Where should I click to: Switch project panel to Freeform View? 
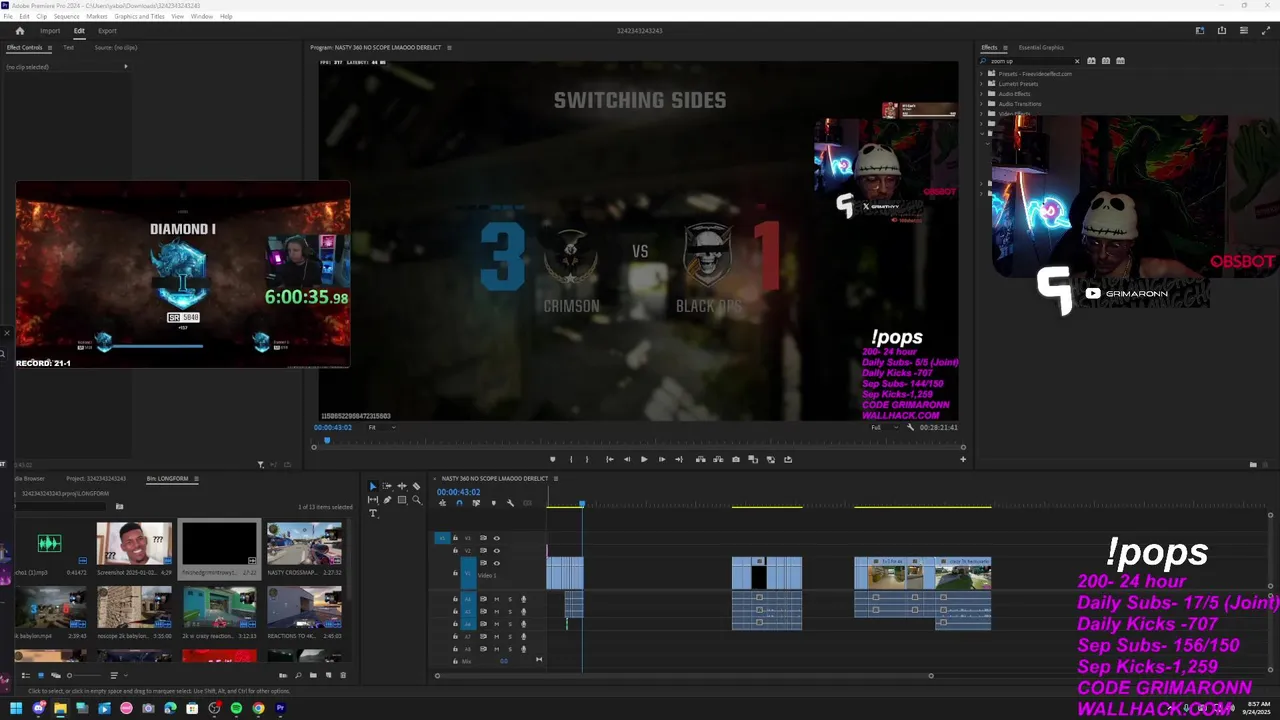coord(56,675)
